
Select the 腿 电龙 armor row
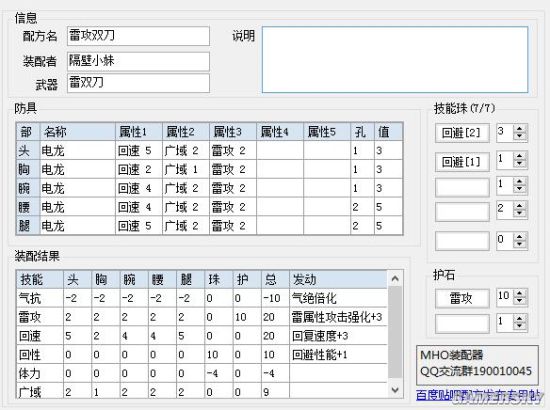pyautogui.click(x=209, y=226)
